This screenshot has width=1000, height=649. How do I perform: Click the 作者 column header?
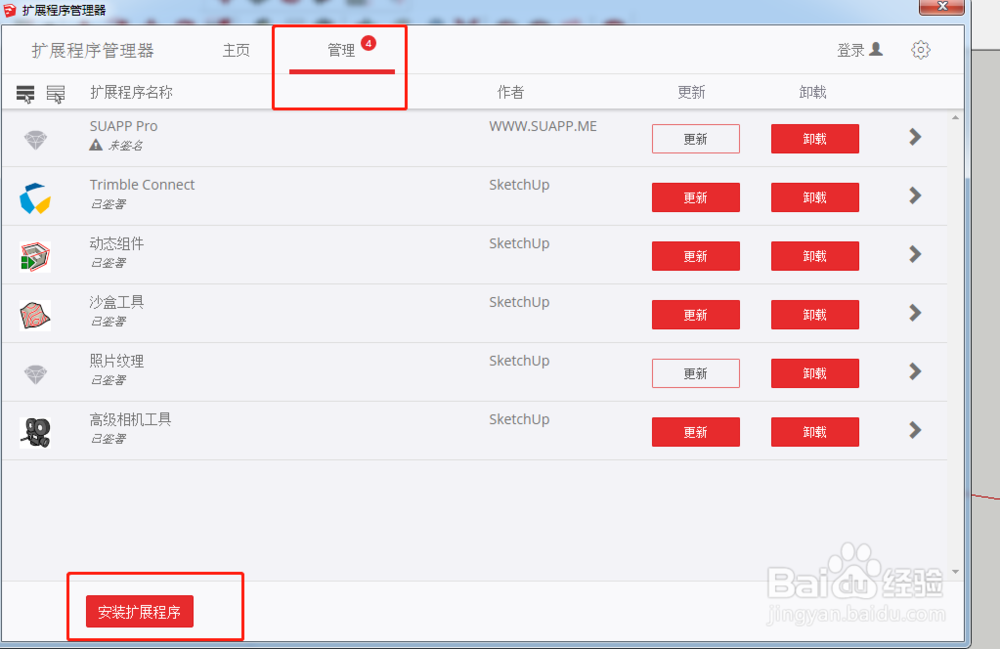coord(511,92)
